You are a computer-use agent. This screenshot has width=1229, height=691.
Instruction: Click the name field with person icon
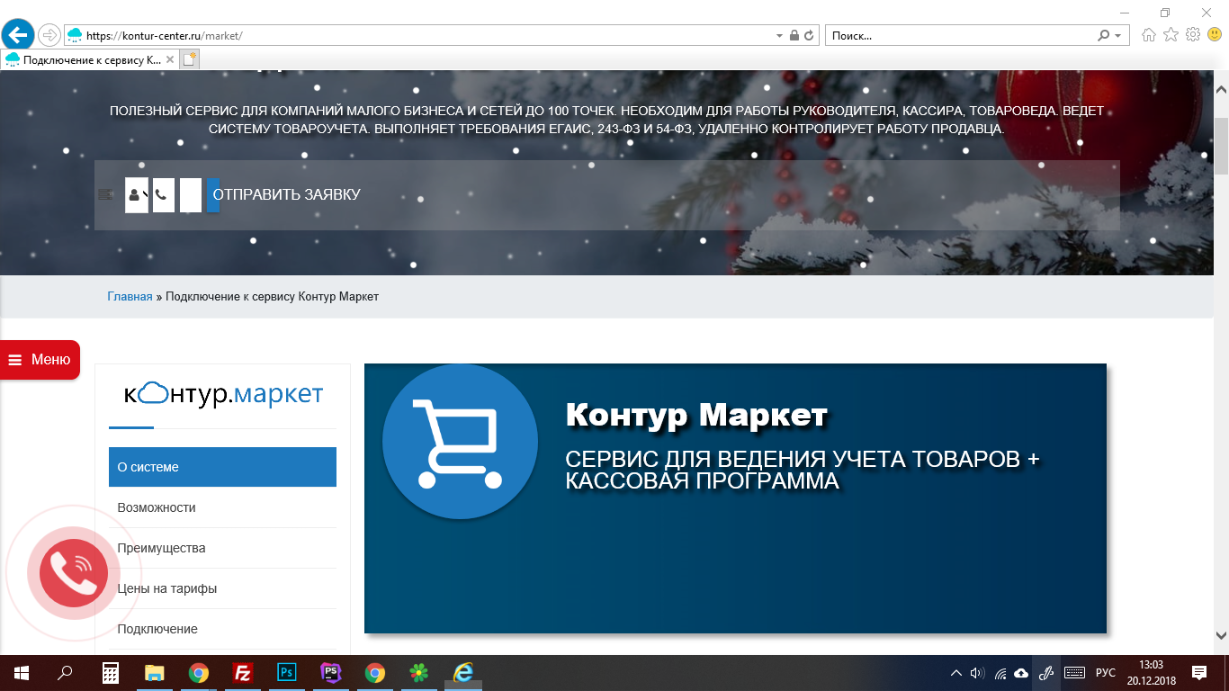click(137, 195)
